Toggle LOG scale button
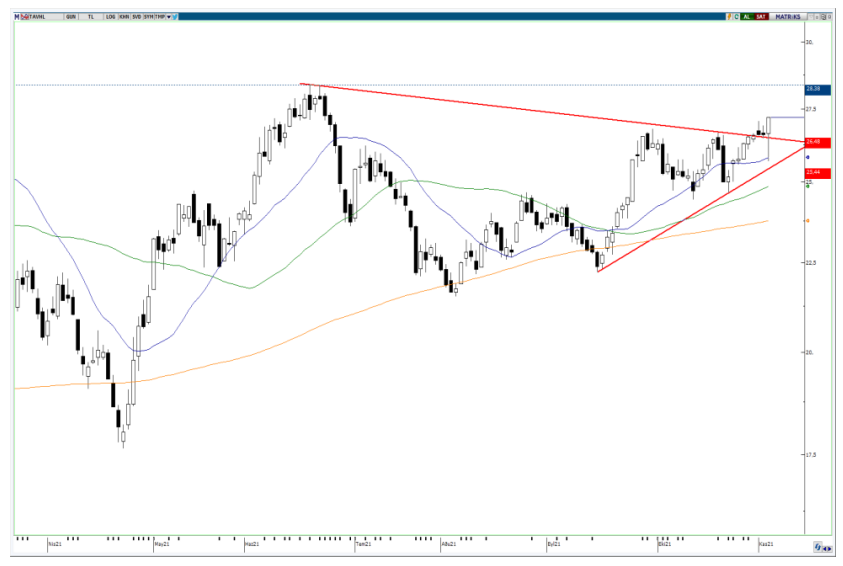This screenshot has width=843, height=566. pos(111,17)
